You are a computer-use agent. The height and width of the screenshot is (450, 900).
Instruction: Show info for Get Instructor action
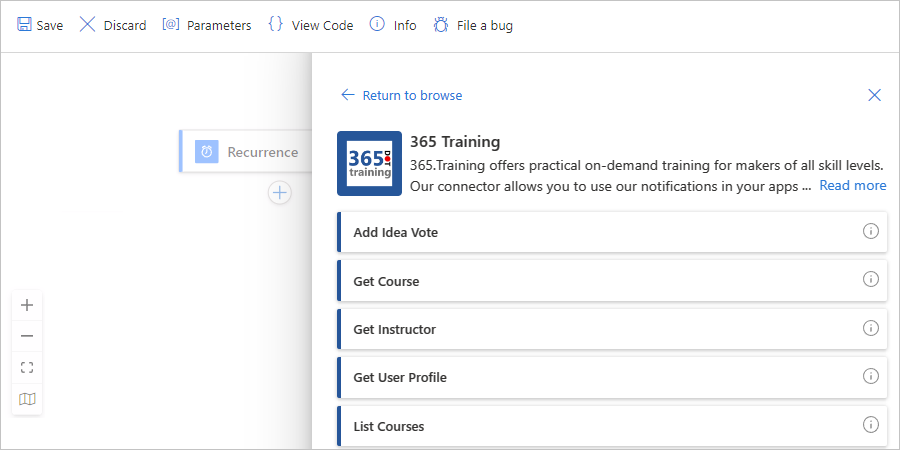871,328
